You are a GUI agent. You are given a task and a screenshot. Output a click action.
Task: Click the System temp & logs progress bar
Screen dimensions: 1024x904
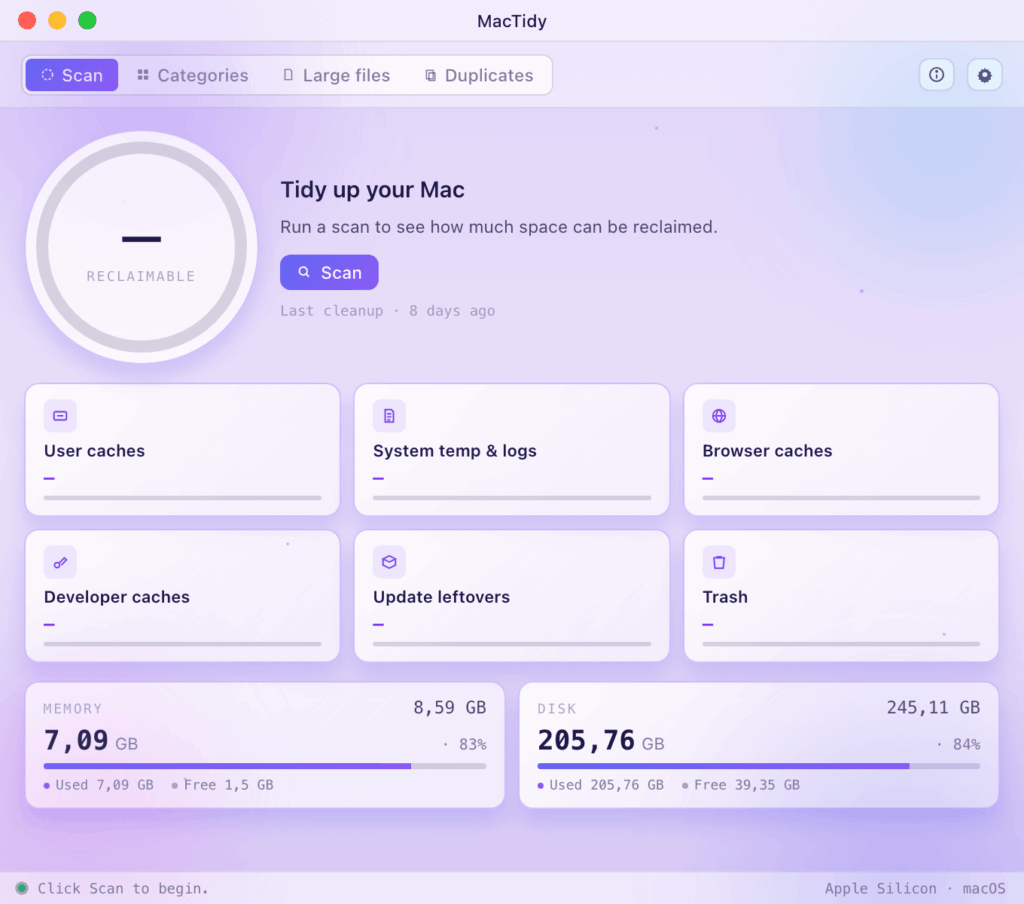coord(512,498)
